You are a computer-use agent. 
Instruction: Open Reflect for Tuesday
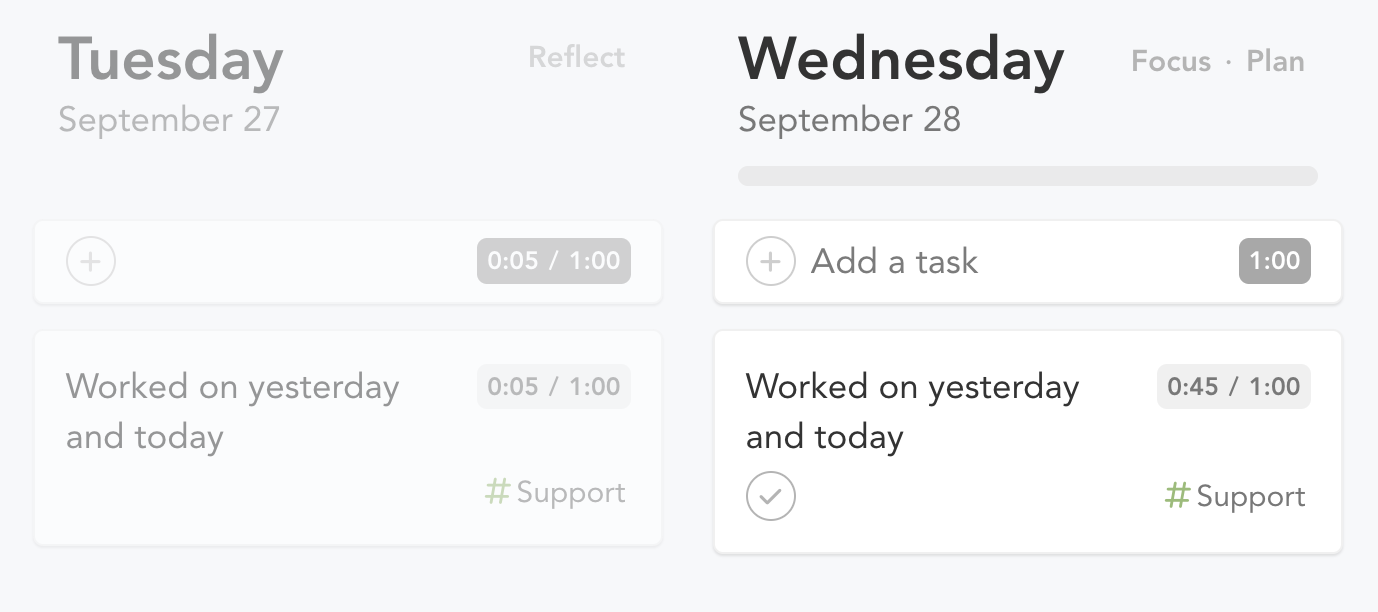pyautogui.click(x=576, y=57)
